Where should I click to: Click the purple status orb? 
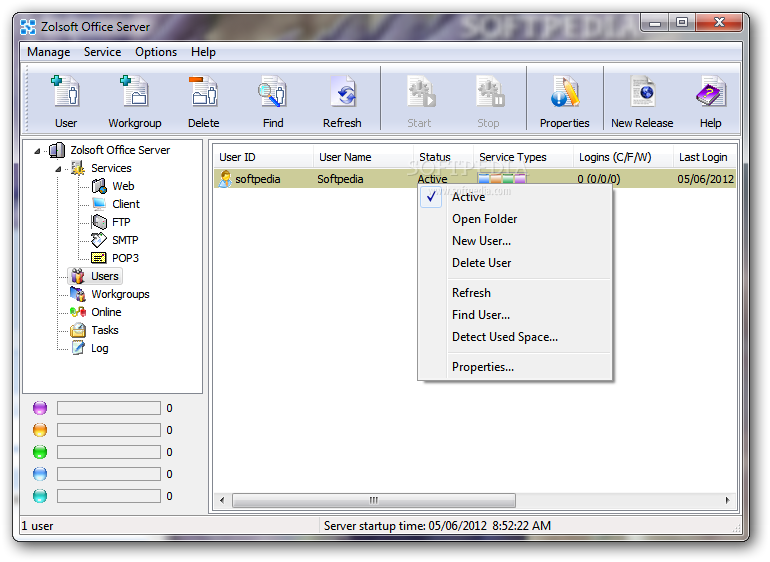click(x=40, y=408)
